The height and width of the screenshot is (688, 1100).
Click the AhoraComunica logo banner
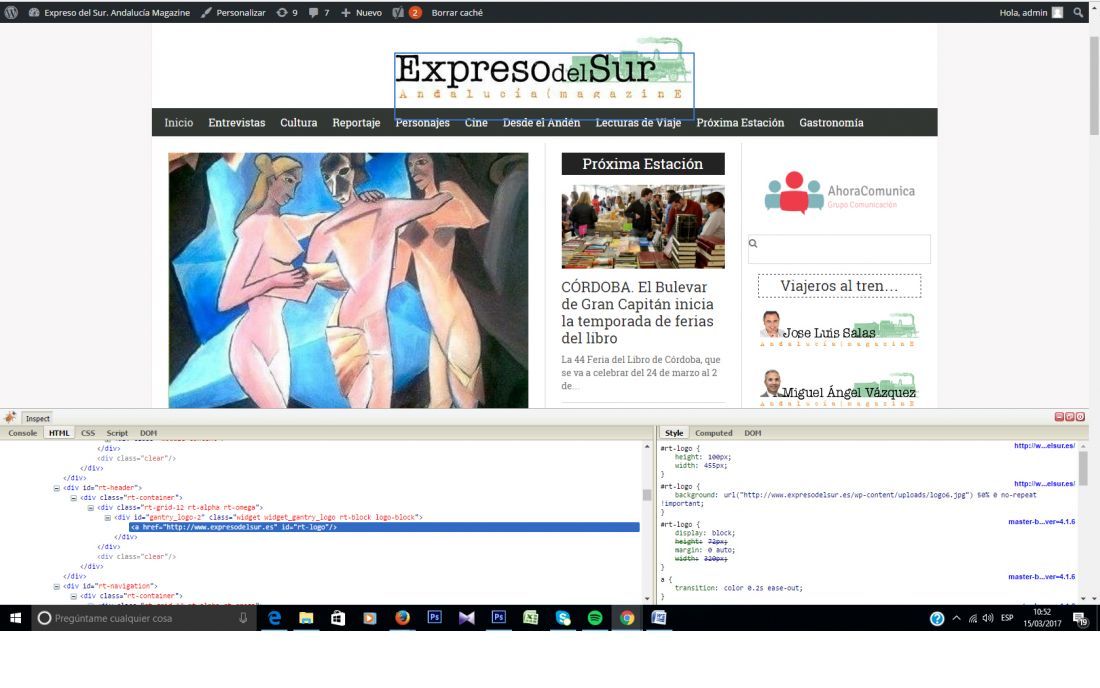[839, 192]
